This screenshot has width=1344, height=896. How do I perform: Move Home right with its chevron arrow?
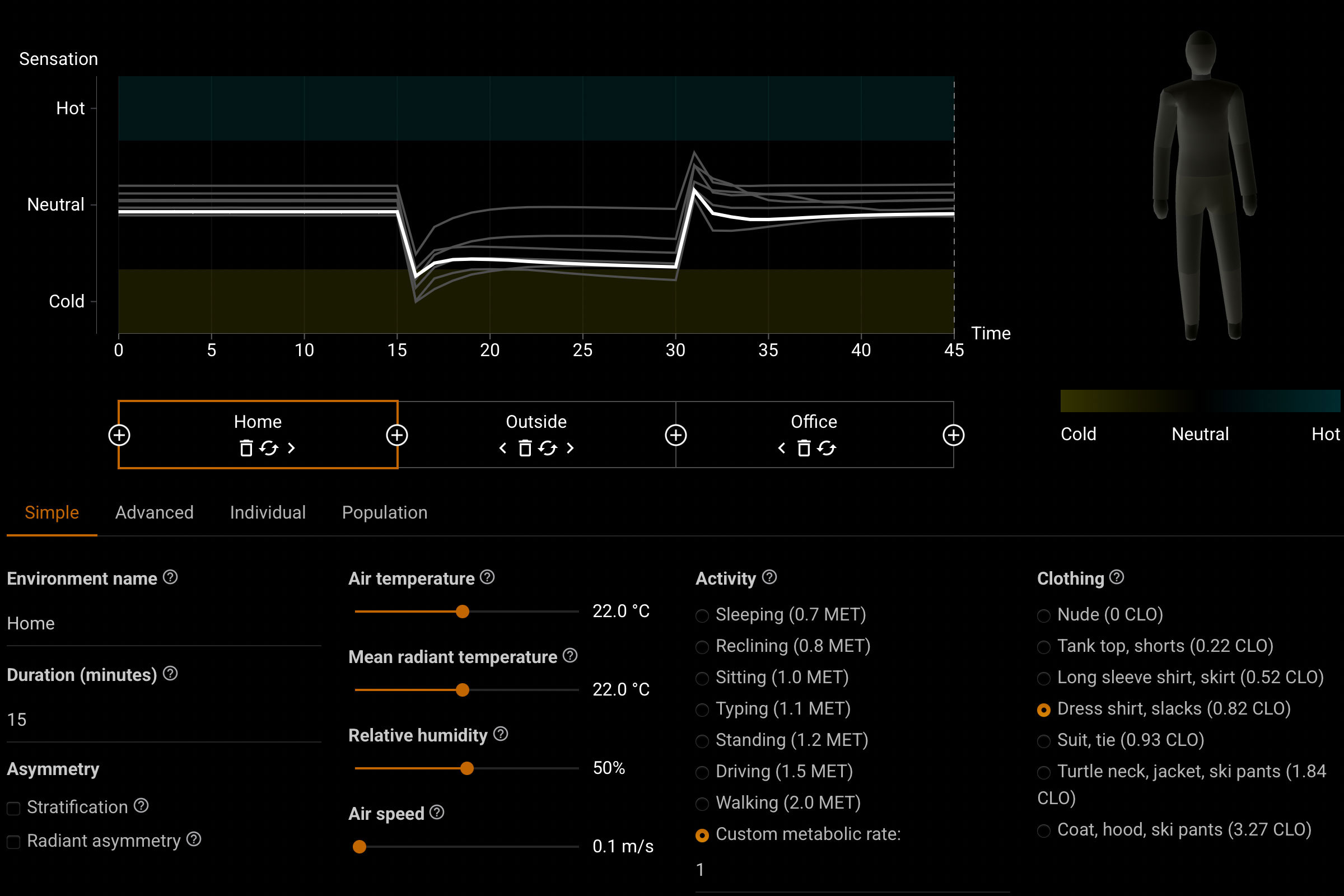point(291,448)
